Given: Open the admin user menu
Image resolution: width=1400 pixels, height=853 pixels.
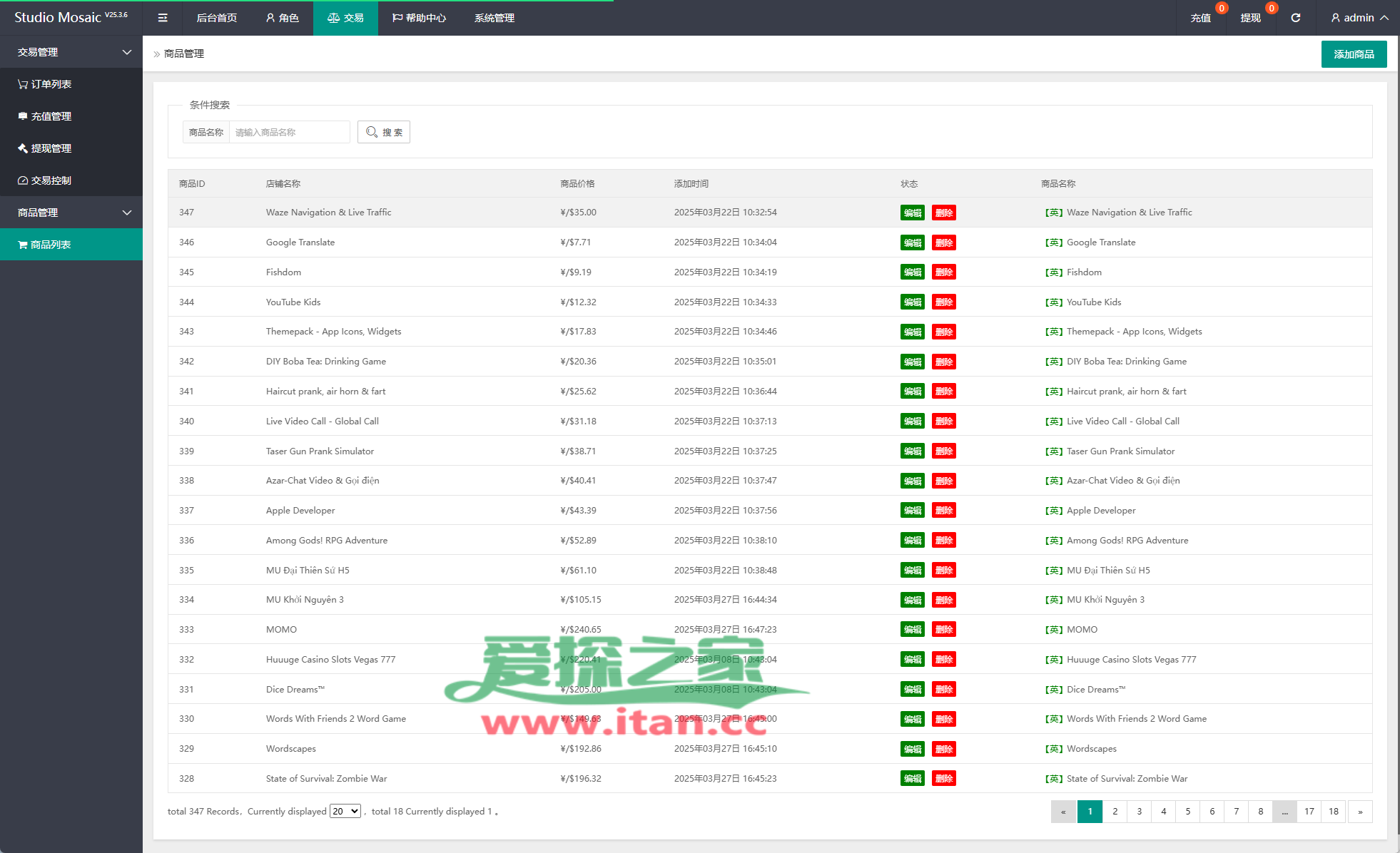Looking at the screenshot, I should 1359,18.
